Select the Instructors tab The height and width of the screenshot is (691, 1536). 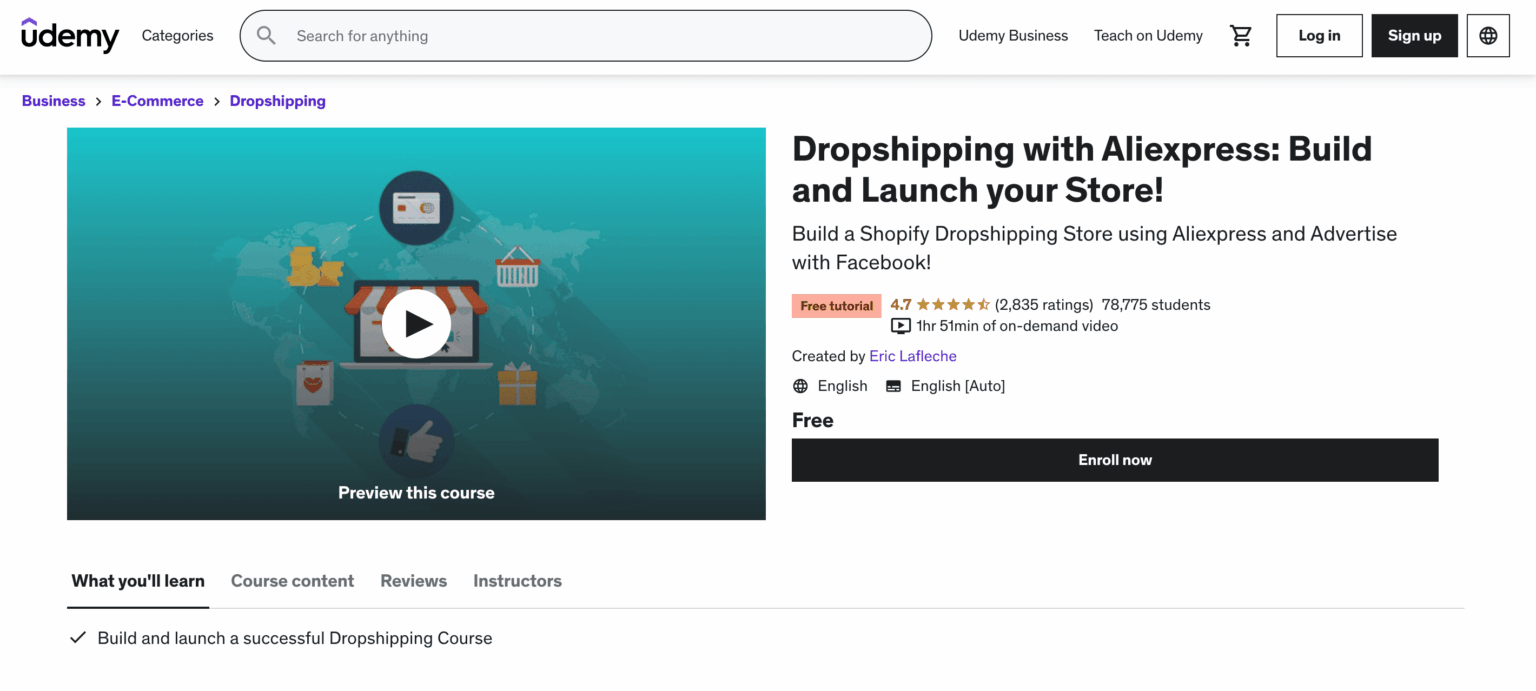coord(517,581)
